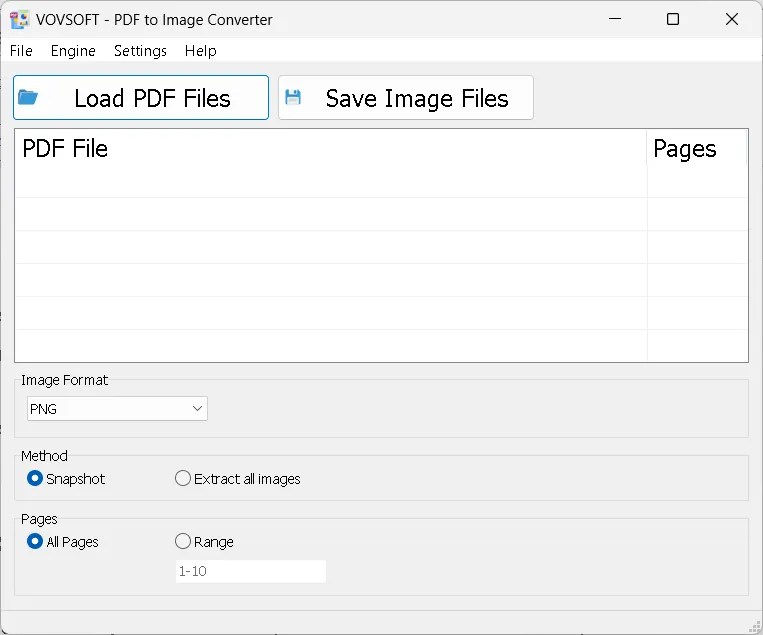Open the File menu
763x635 pixels.
pyautogui.click(x=21, y=51)
